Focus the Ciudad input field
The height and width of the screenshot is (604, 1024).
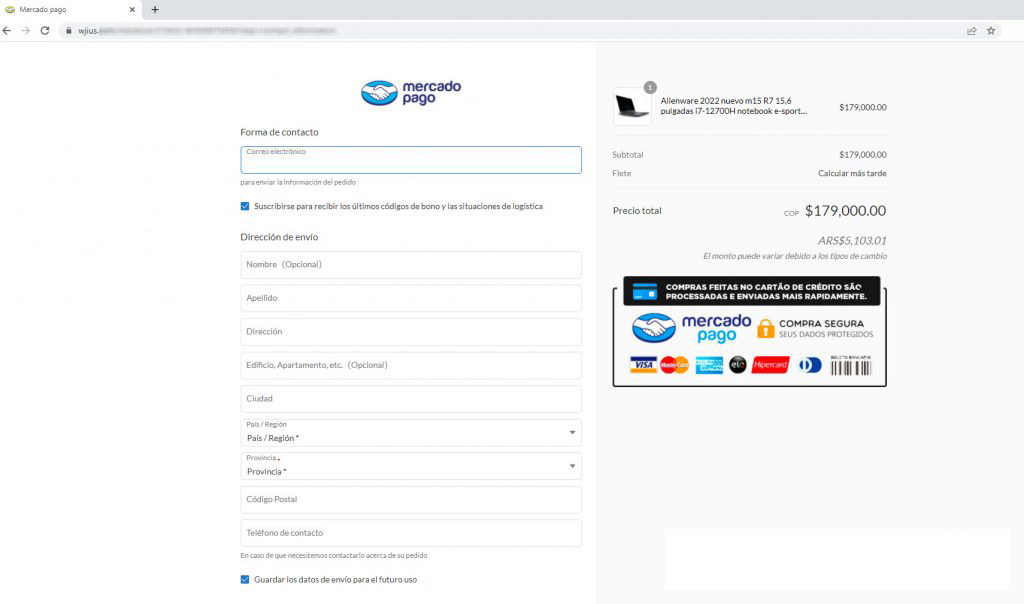411,399
